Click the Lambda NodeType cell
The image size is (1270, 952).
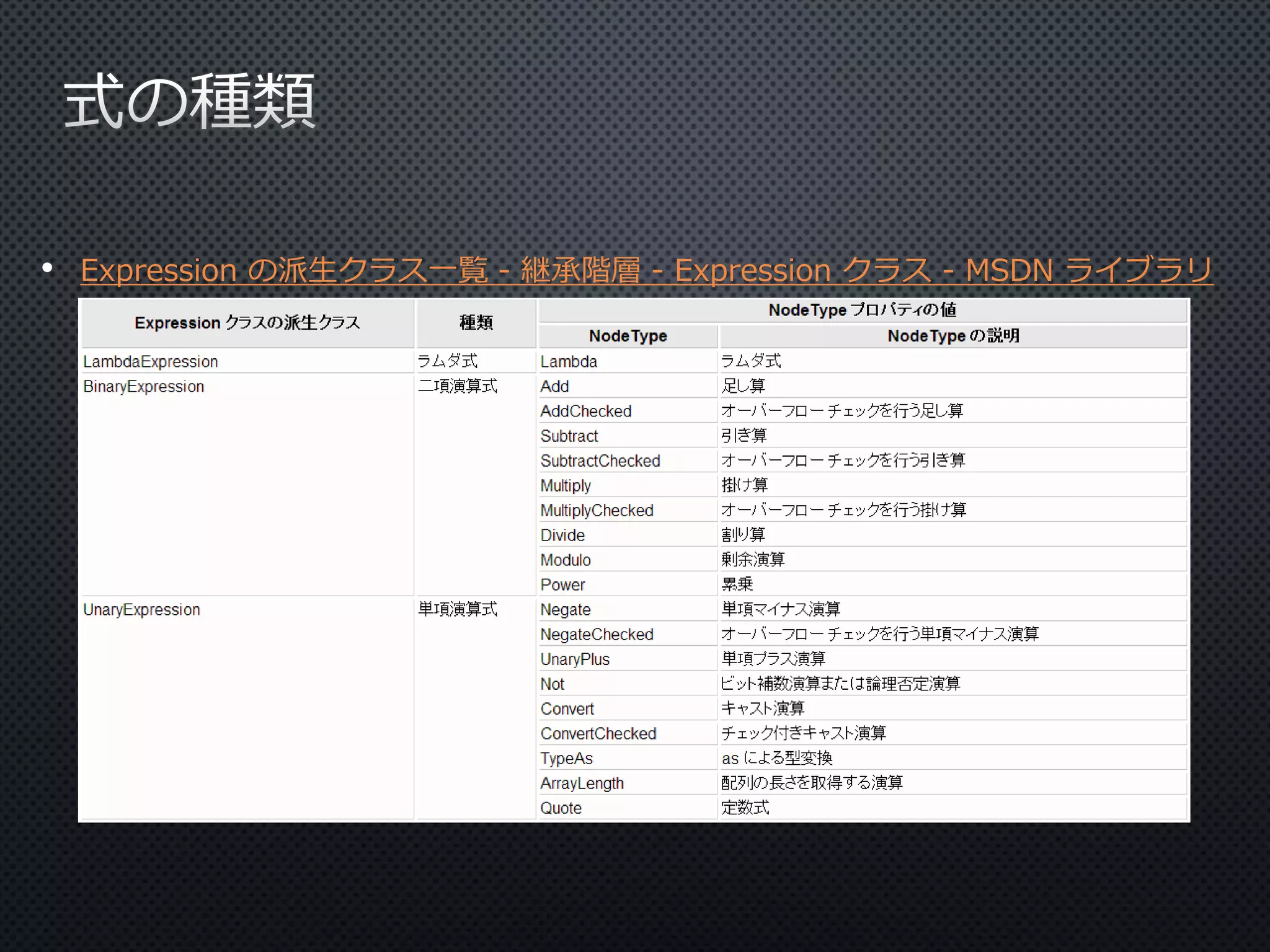[628, 361]
